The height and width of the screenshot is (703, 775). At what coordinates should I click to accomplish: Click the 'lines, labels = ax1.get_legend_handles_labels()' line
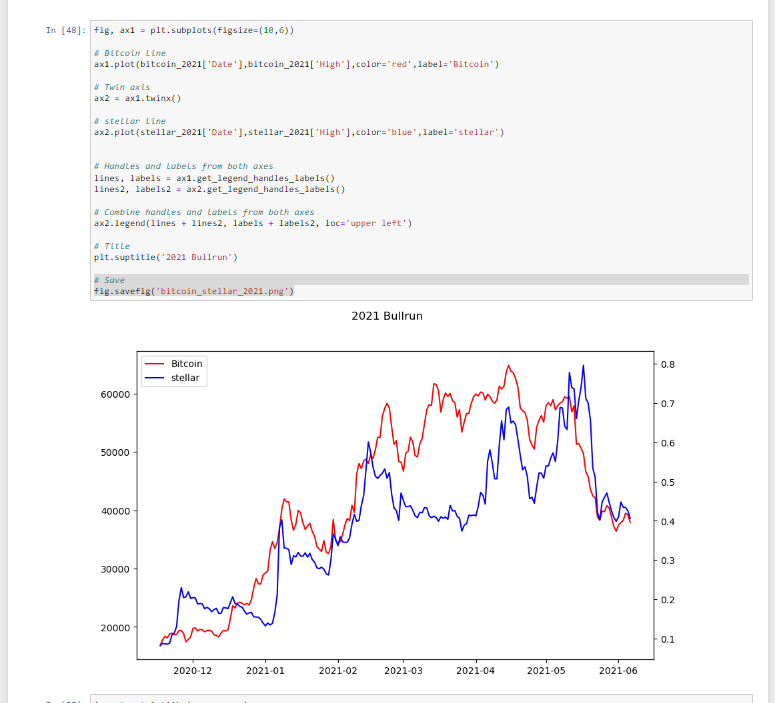215,178
